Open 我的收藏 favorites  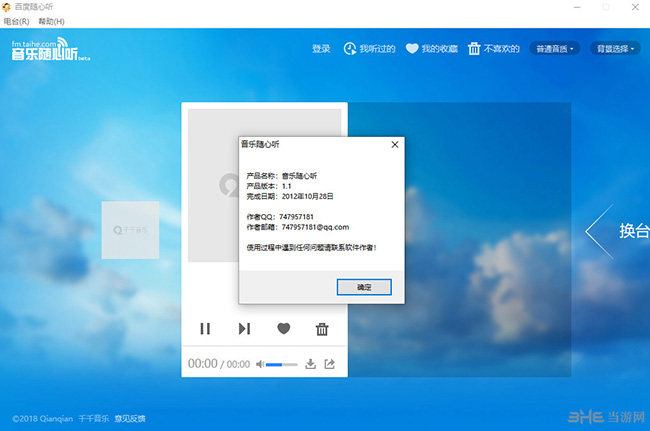coord(439,49)
